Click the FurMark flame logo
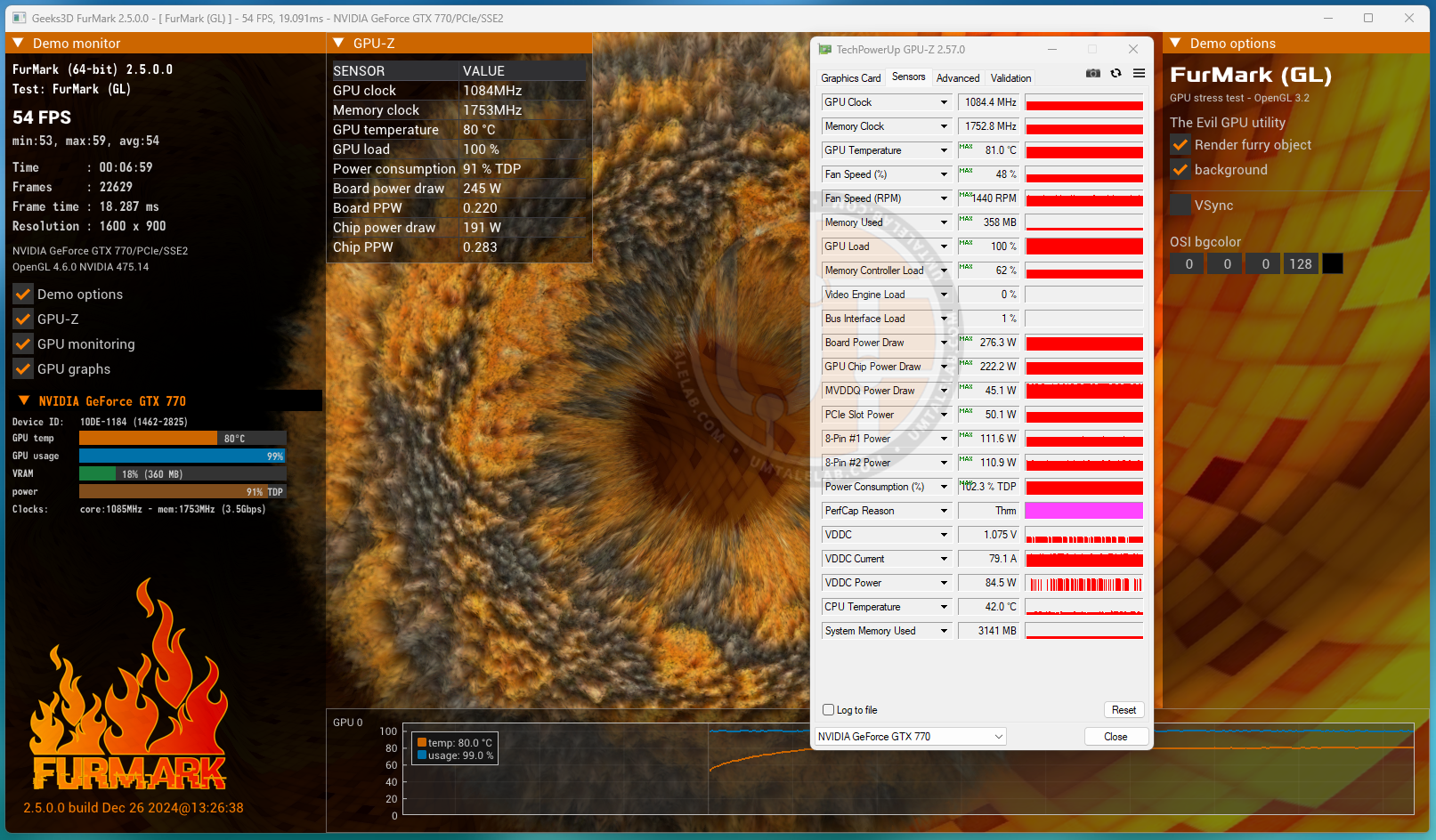The image size is (1436, 840). point(129,683)
